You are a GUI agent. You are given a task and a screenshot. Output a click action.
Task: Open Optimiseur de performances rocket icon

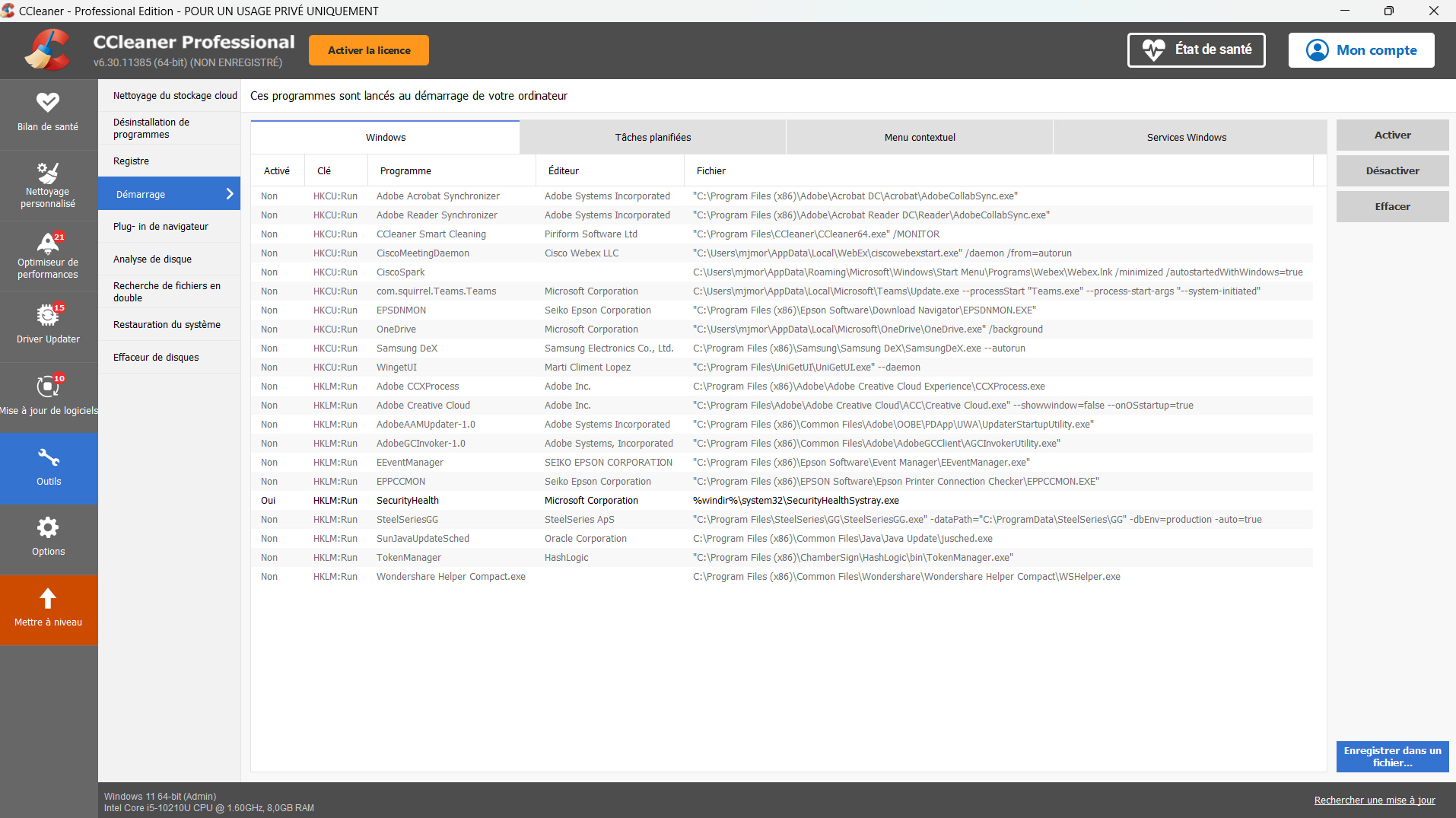(x=48, y=243)
